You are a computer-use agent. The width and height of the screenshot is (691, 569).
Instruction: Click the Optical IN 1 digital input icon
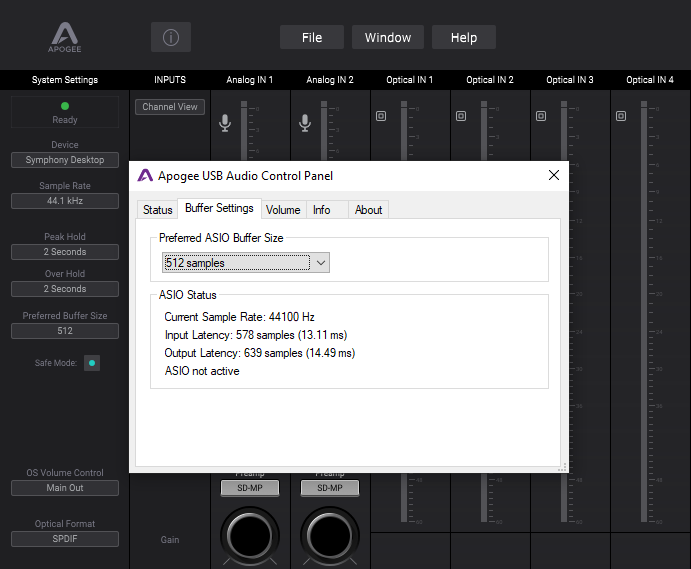(x=381, y=116)
